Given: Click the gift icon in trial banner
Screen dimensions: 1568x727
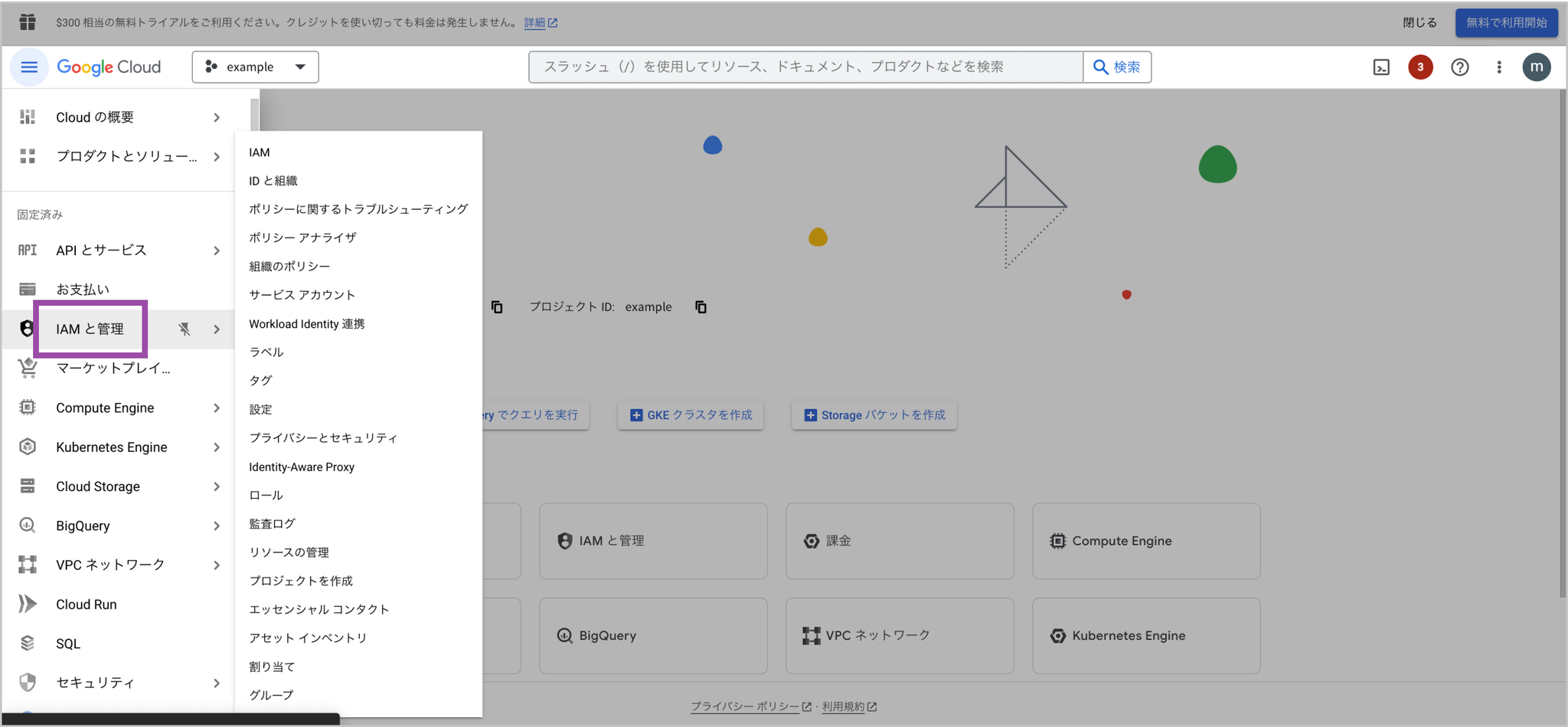Looking at the screenshot, I should pyautogui.click(x=28, y=22).
